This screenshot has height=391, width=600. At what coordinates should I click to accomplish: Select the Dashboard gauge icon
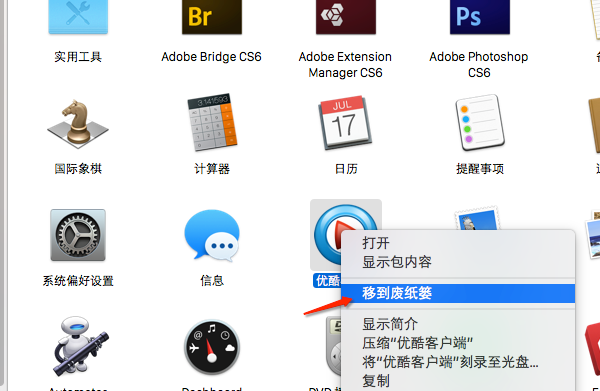[x=212, y=347]
